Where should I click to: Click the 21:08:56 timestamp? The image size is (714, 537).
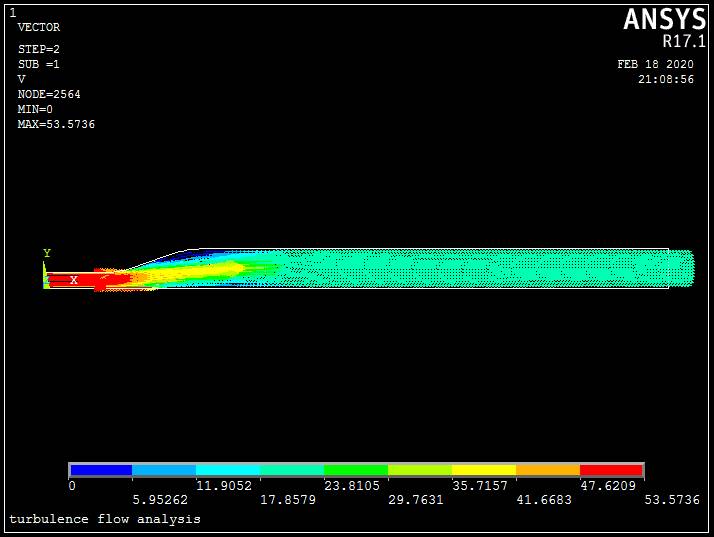click(666, 79)
